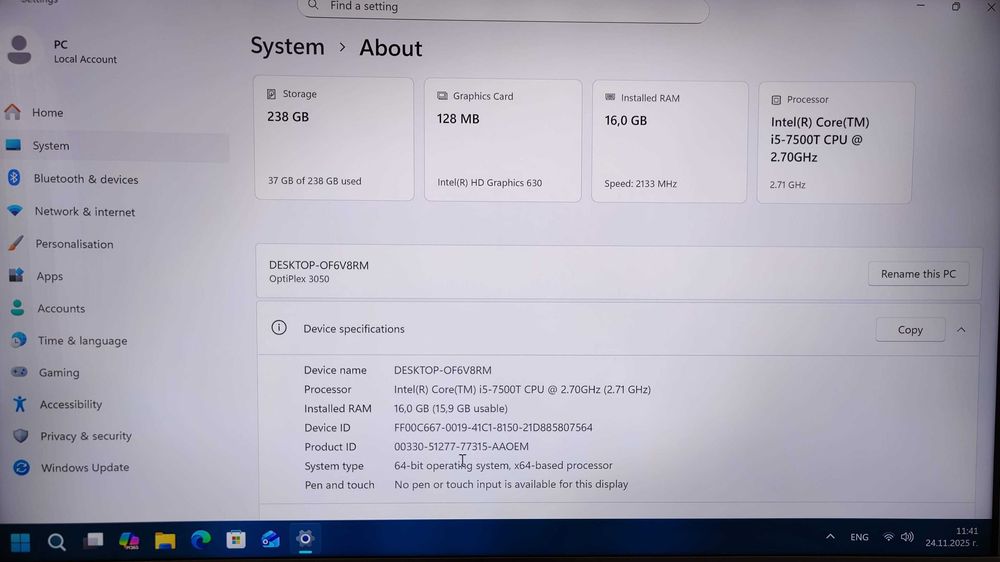Click the Gaming controller icon
Viewport: 1000px width, 562px height.
(x=19, y=372)
